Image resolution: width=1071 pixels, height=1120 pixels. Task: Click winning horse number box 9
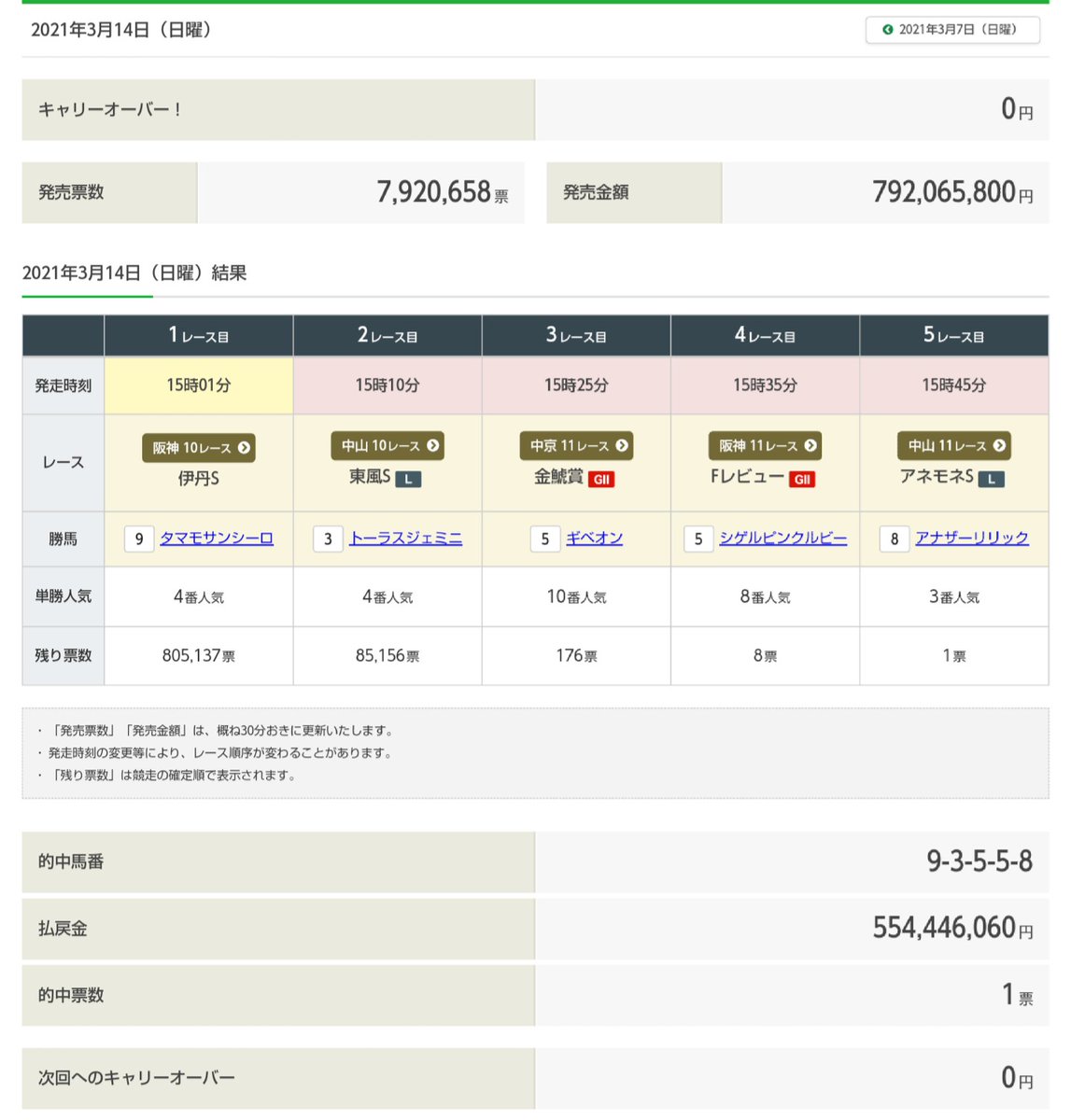(139, 539)
